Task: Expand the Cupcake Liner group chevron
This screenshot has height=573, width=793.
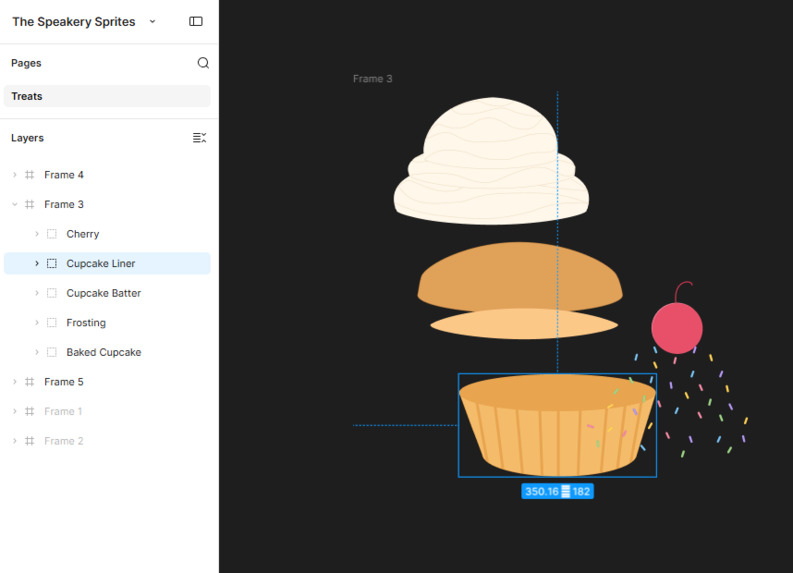Action: pyautogui.click(x=37, y=263)
